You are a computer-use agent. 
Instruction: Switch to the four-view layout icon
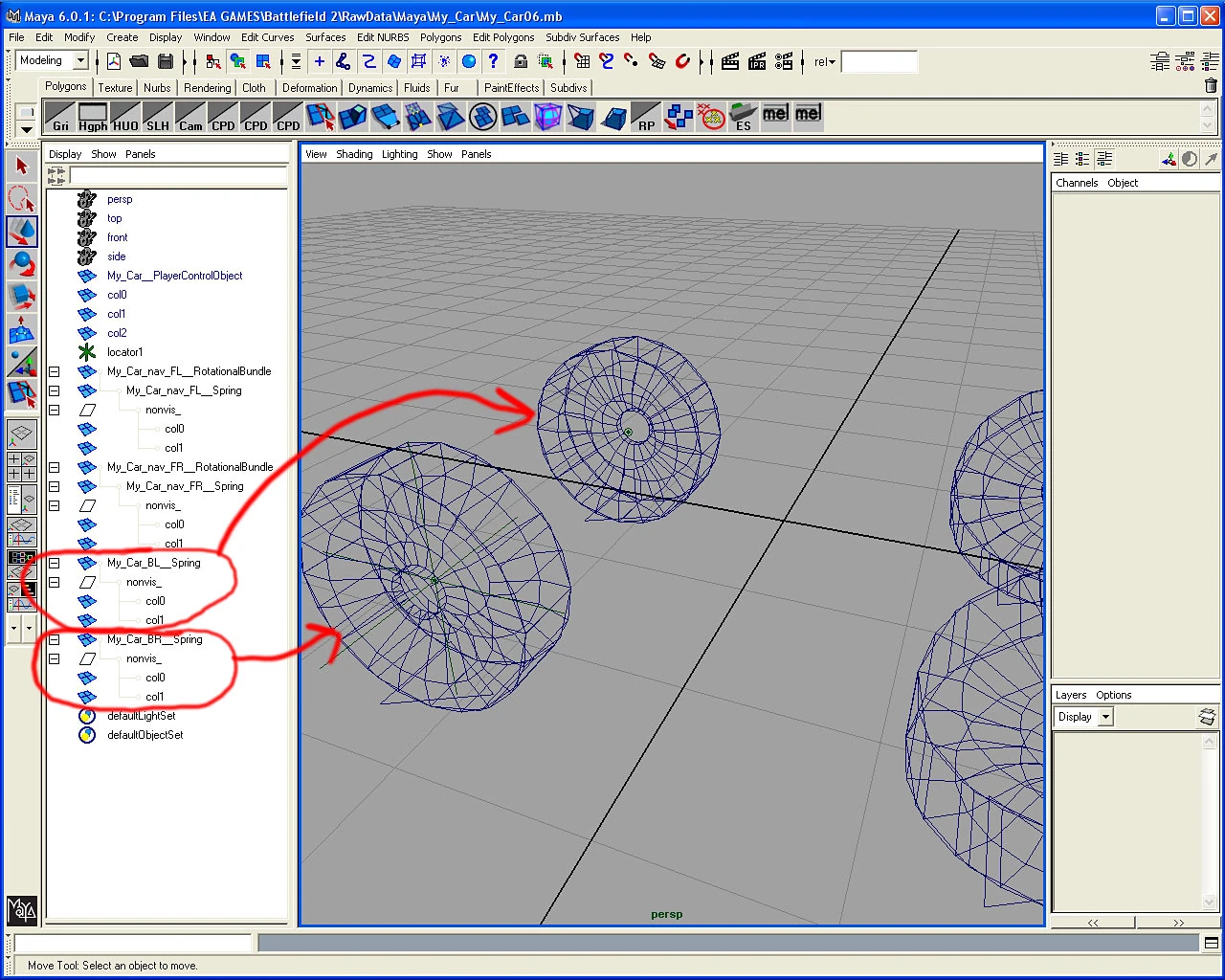pyautogui.click(x=21, y=467)
